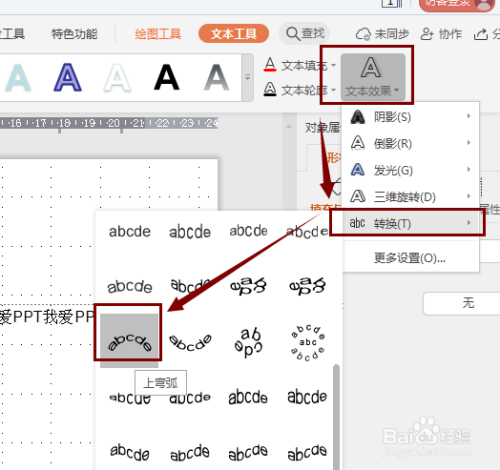Click the text fill (文本填充) icon
The height and width of the screenshot is (470, 500).
coord(270,65)
